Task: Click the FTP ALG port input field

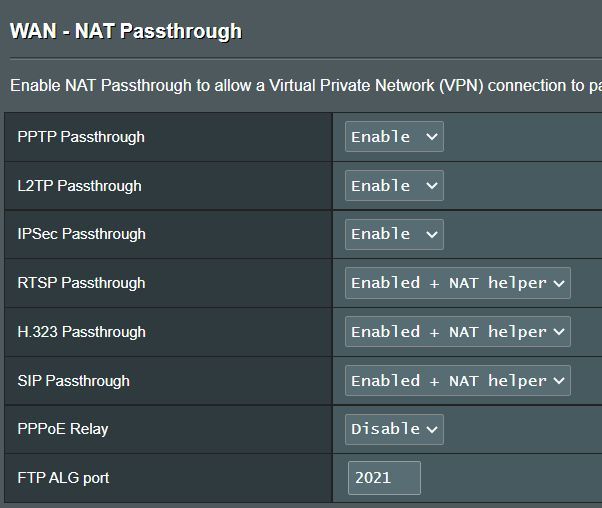Action: point(384,478)
